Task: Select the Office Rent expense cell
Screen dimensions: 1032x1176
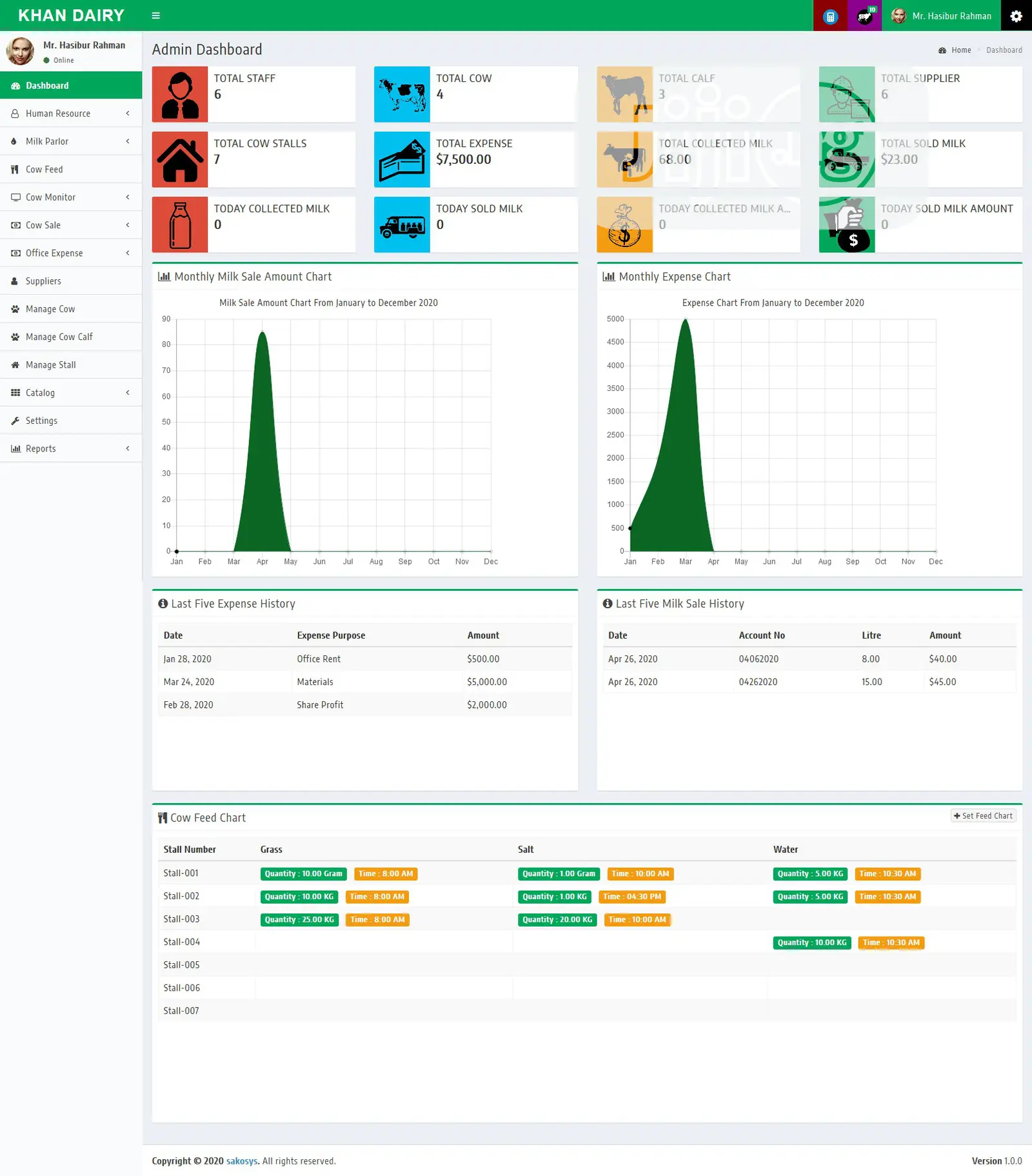Action: (377, 659)
